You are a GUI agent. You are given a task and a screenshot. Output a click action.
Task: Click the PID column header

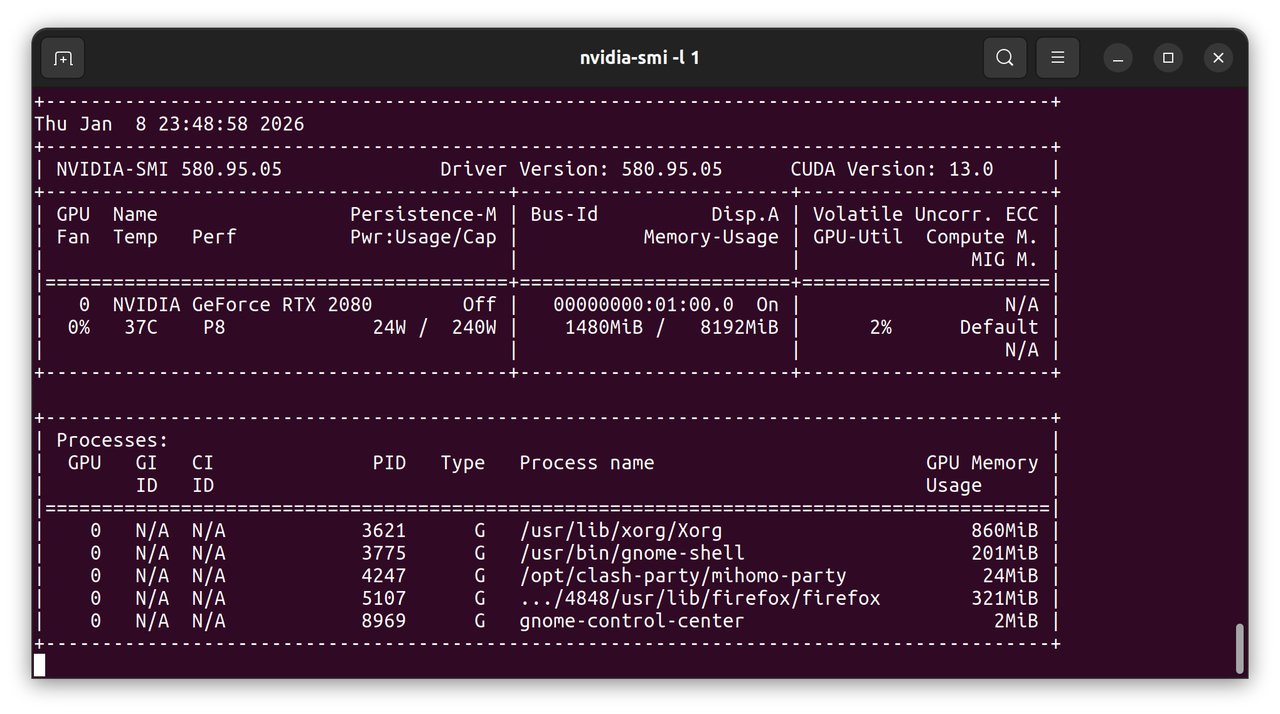click(x=389, y=463)
